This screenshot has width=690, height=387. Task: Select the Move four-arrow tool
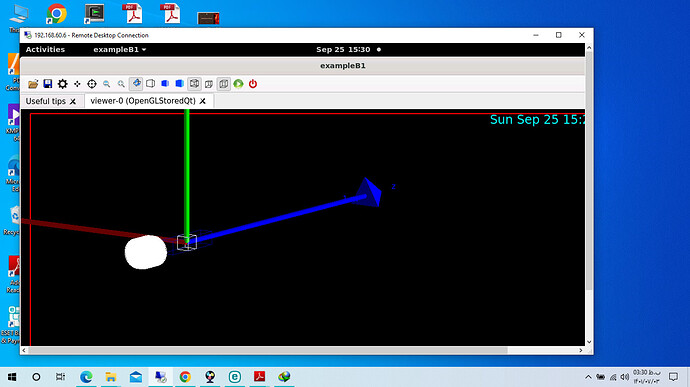click(x=77, y=84)
